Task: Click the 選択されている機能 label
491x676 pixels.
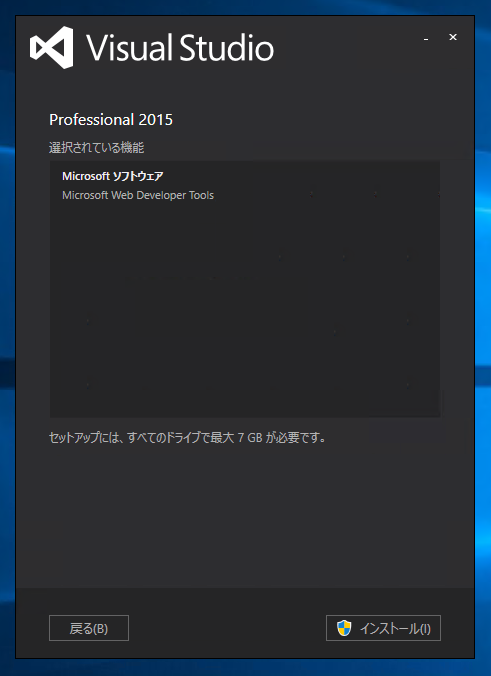Action: point(97,148)
